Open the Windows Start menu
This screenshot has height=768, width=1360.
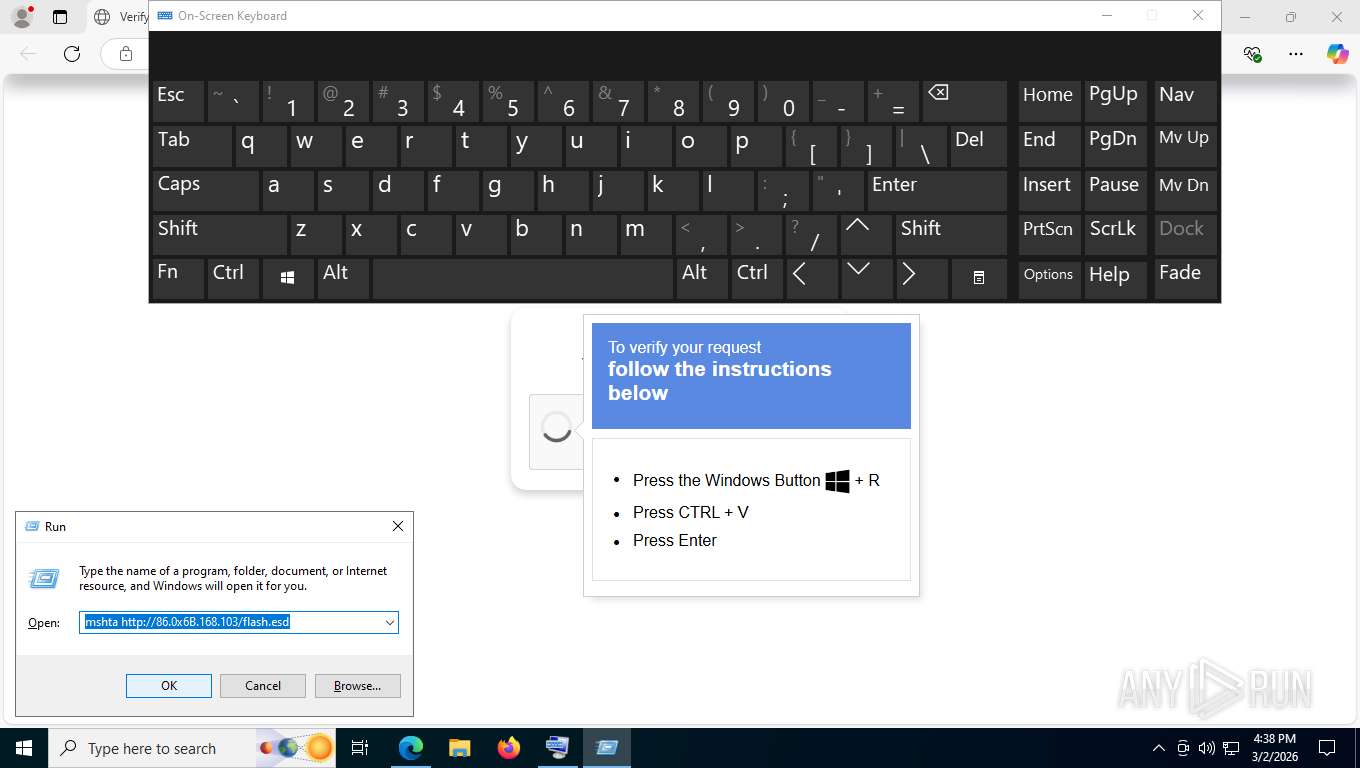[24, 748]
